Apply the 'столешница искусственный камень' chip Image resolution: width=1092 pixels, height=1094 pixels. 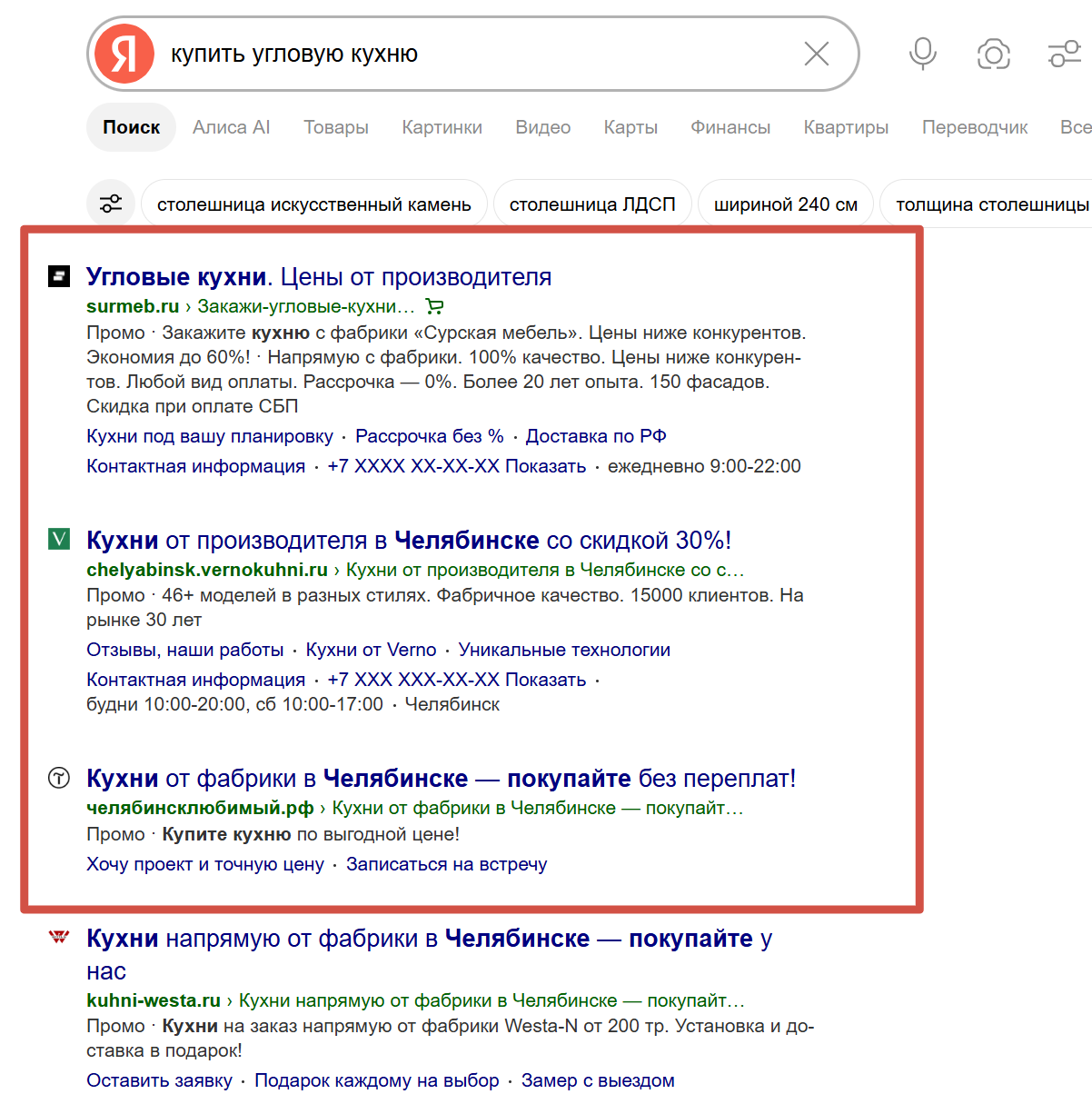(x=314, y=204)
